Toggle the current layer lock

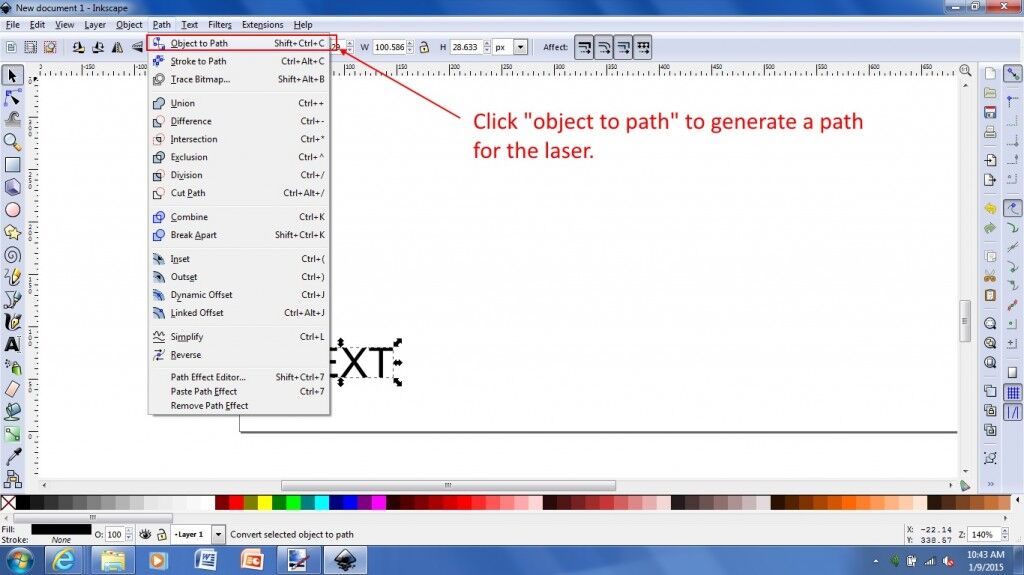pos(161,535)
